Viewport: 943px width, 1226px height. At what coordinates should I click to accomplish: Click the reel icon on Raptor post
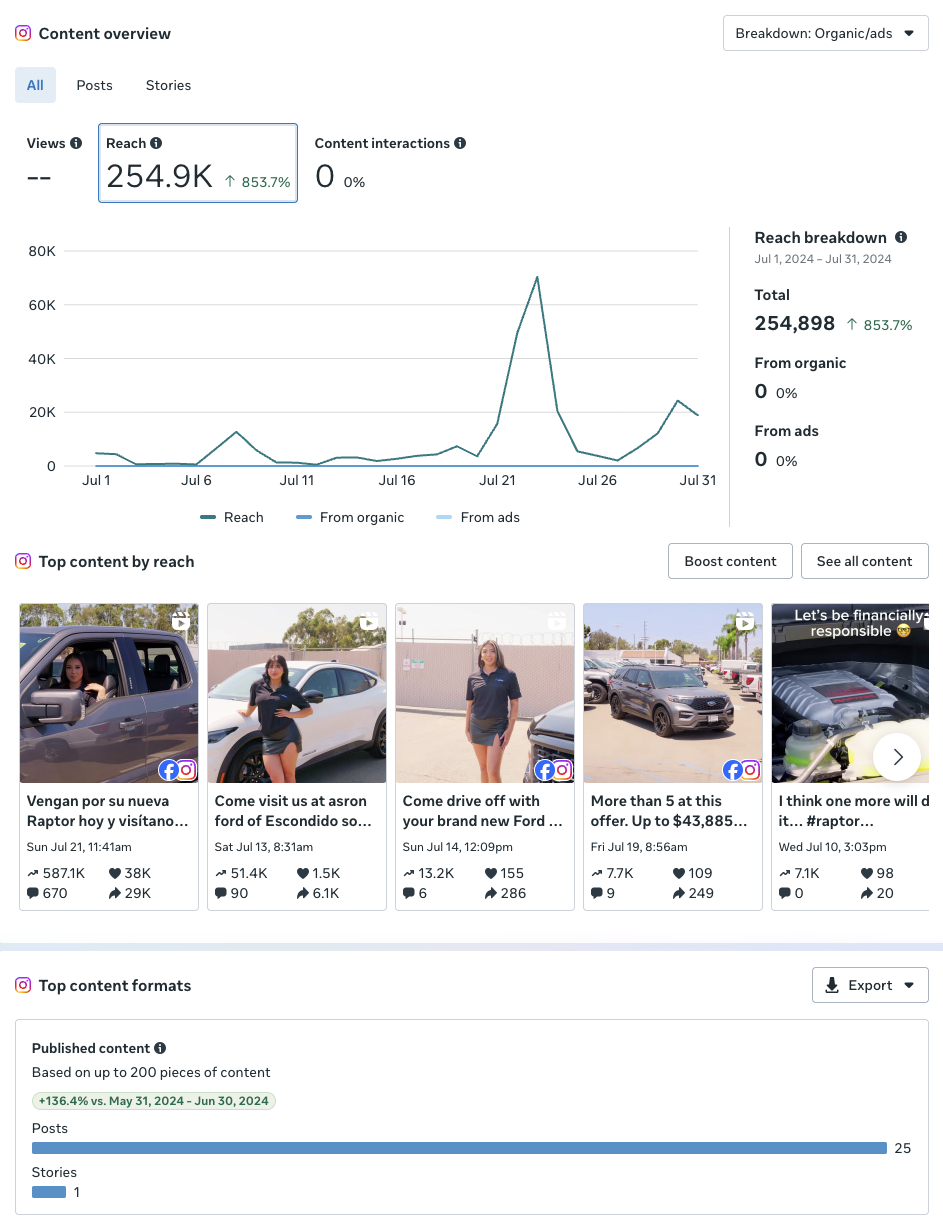180,621
